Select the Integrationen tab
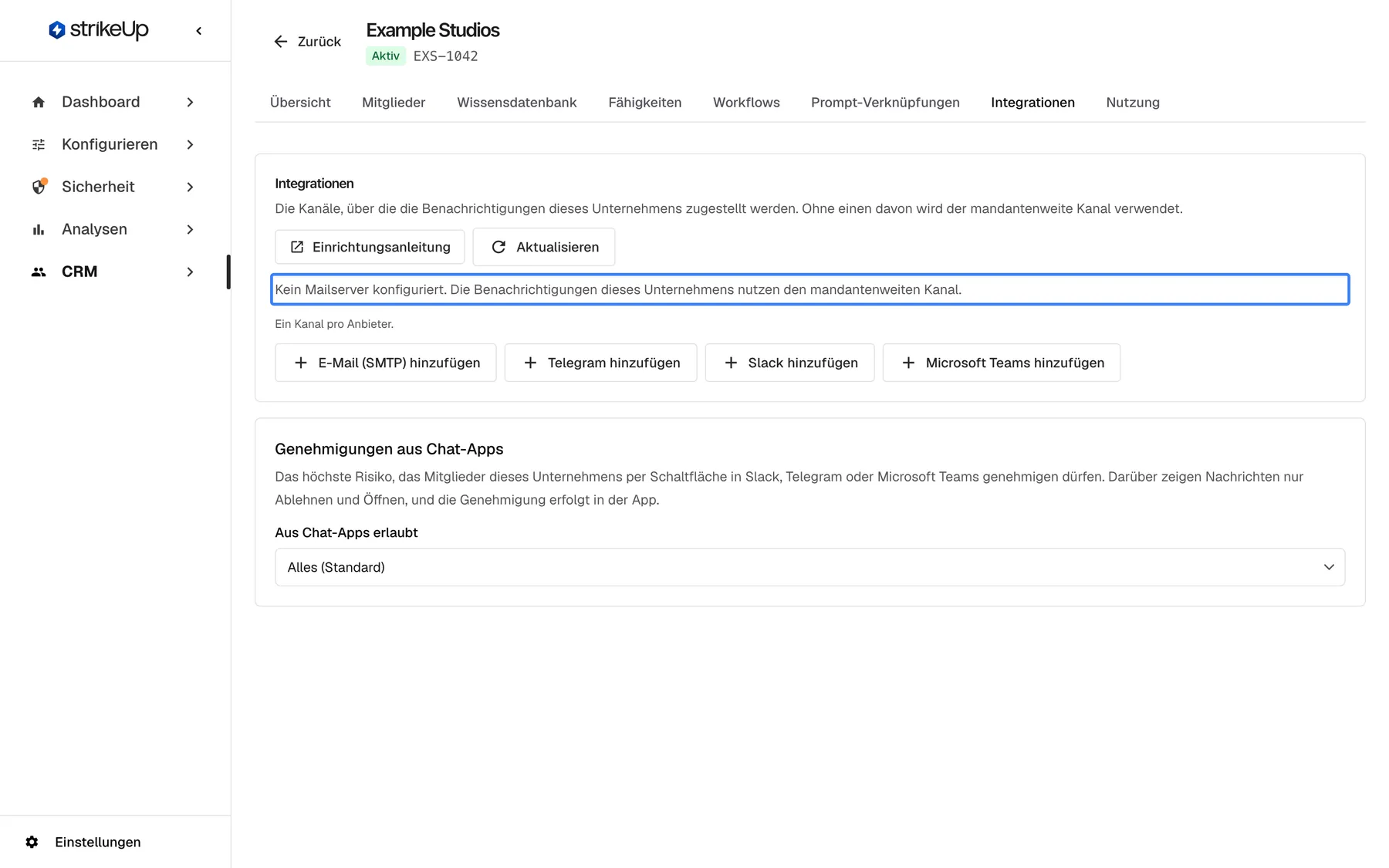The height and width of the screenshot is (868, 1389). pos(1032,103)
